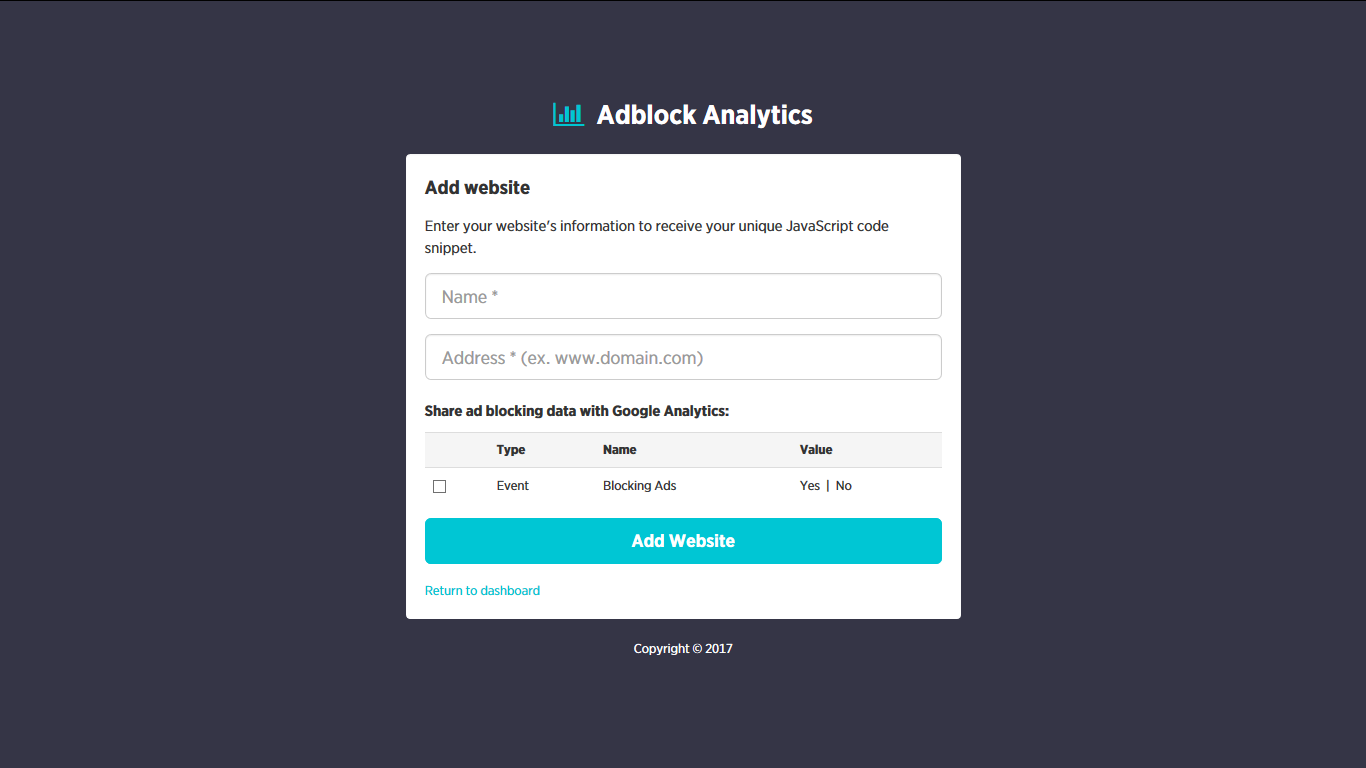Click the Add website heading
Viewport: 1366px width, 768px height.
(477, 187)
